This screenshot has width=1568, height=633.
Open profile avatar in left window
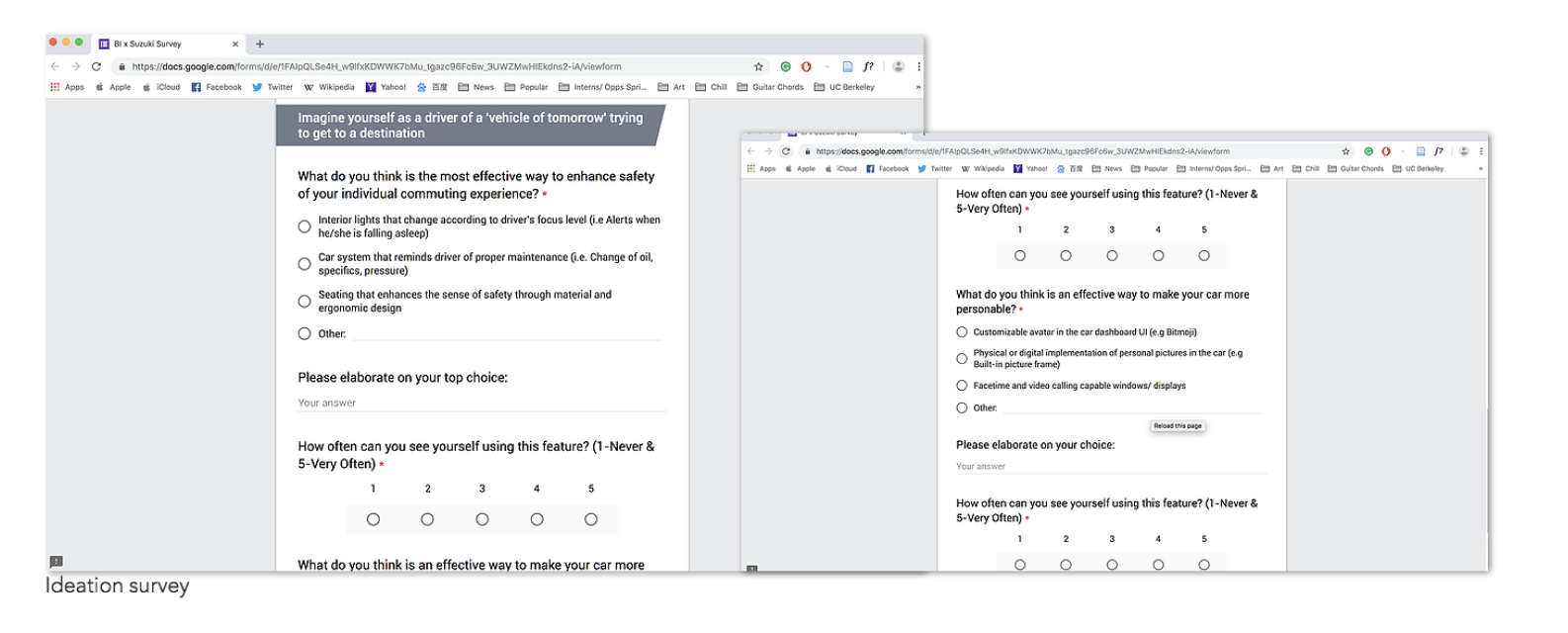pos(898,66)
